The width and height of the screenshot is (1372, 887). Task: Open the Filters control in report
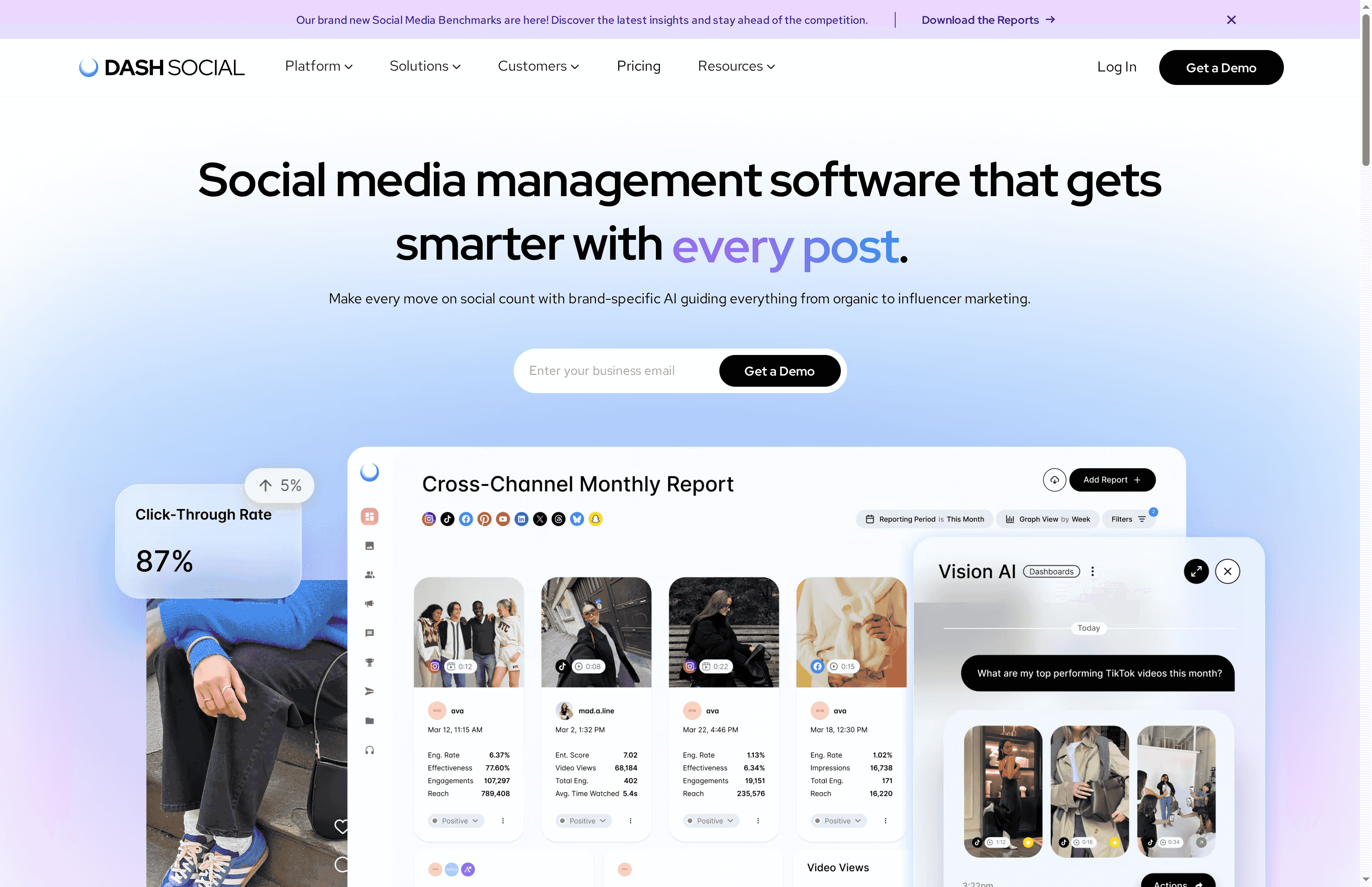(x=1128, y=519)
